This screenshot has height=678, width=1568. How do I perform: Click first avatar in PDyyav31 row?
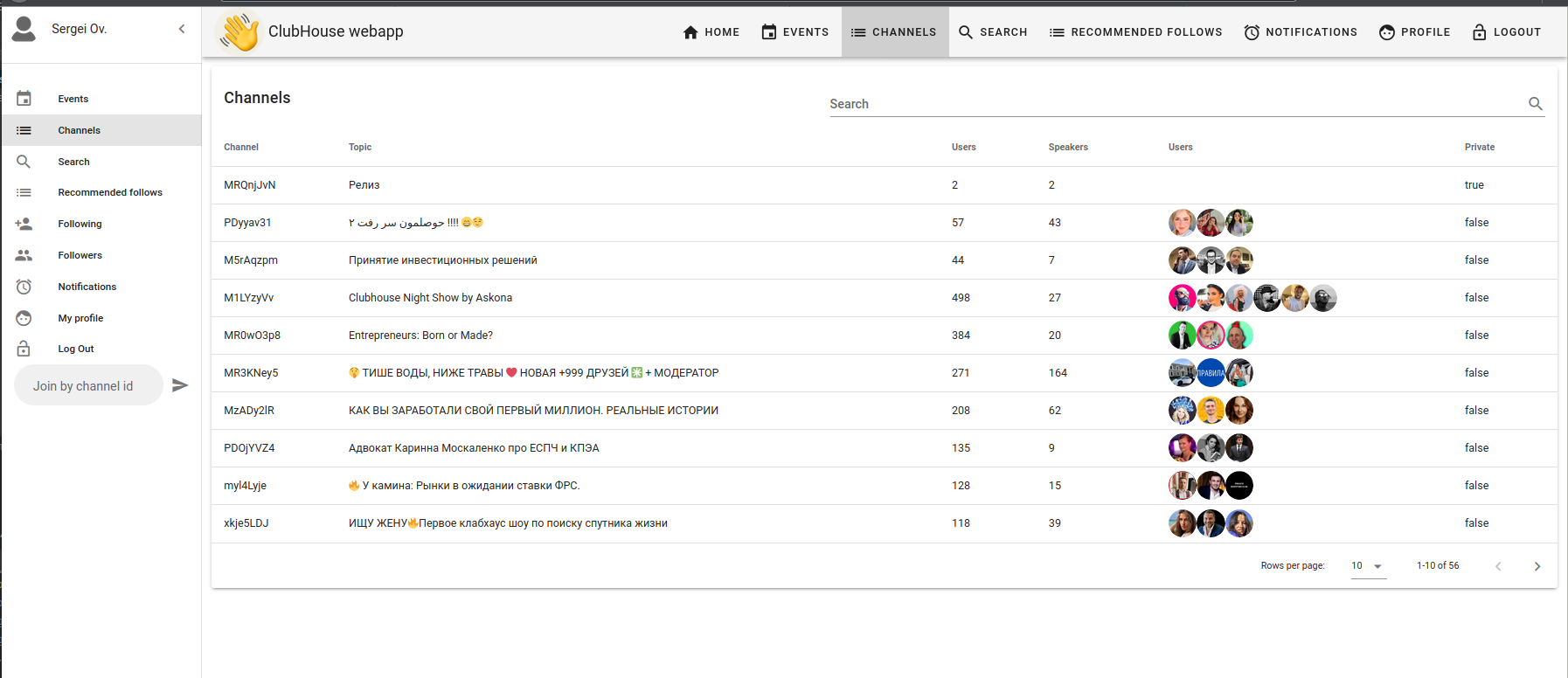(1183, 223)
